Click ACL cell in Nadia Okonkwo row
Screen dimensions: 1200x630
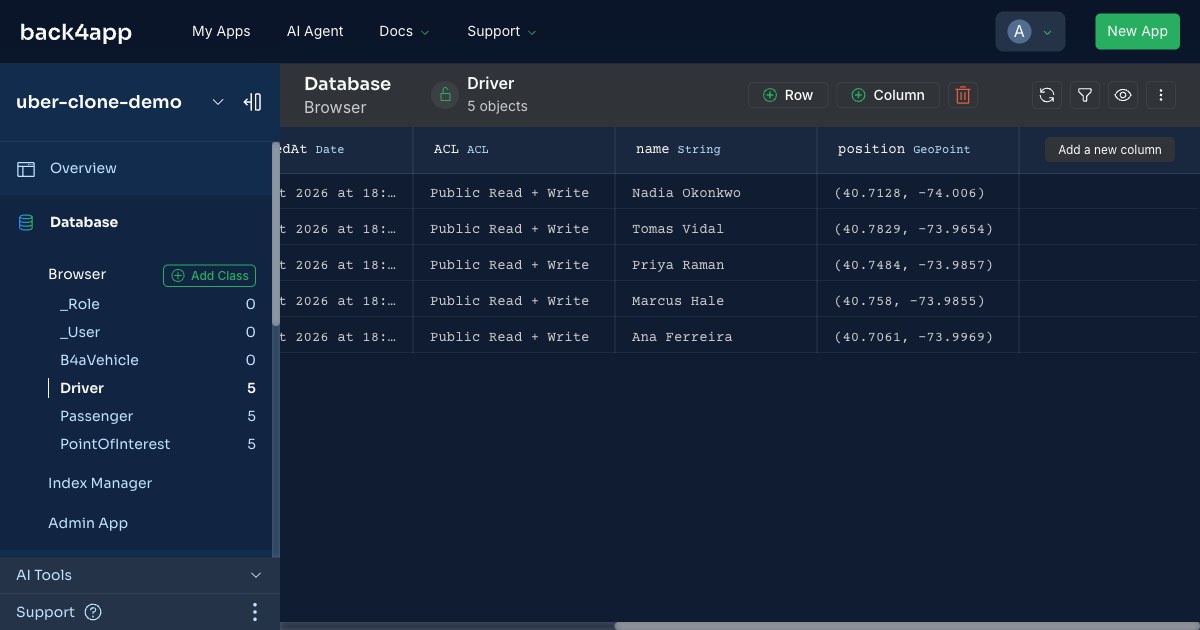pyautogui.click(x=514, y=193)
